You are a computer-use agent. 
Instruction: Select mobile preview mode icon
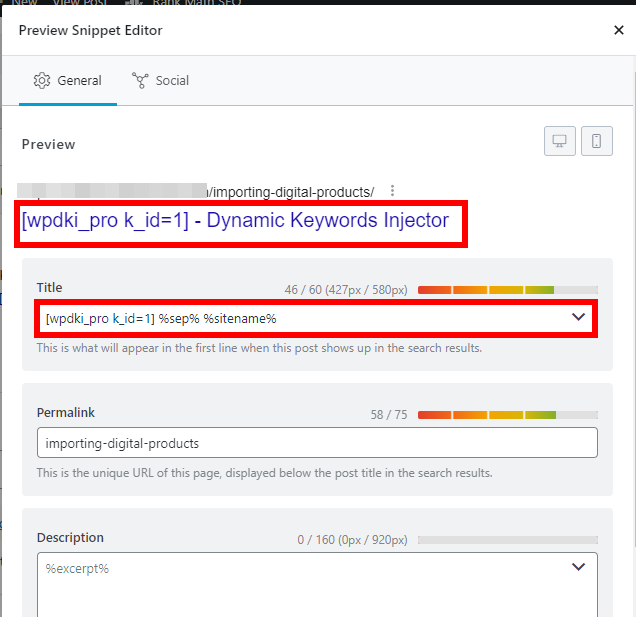tap(596, 141)
